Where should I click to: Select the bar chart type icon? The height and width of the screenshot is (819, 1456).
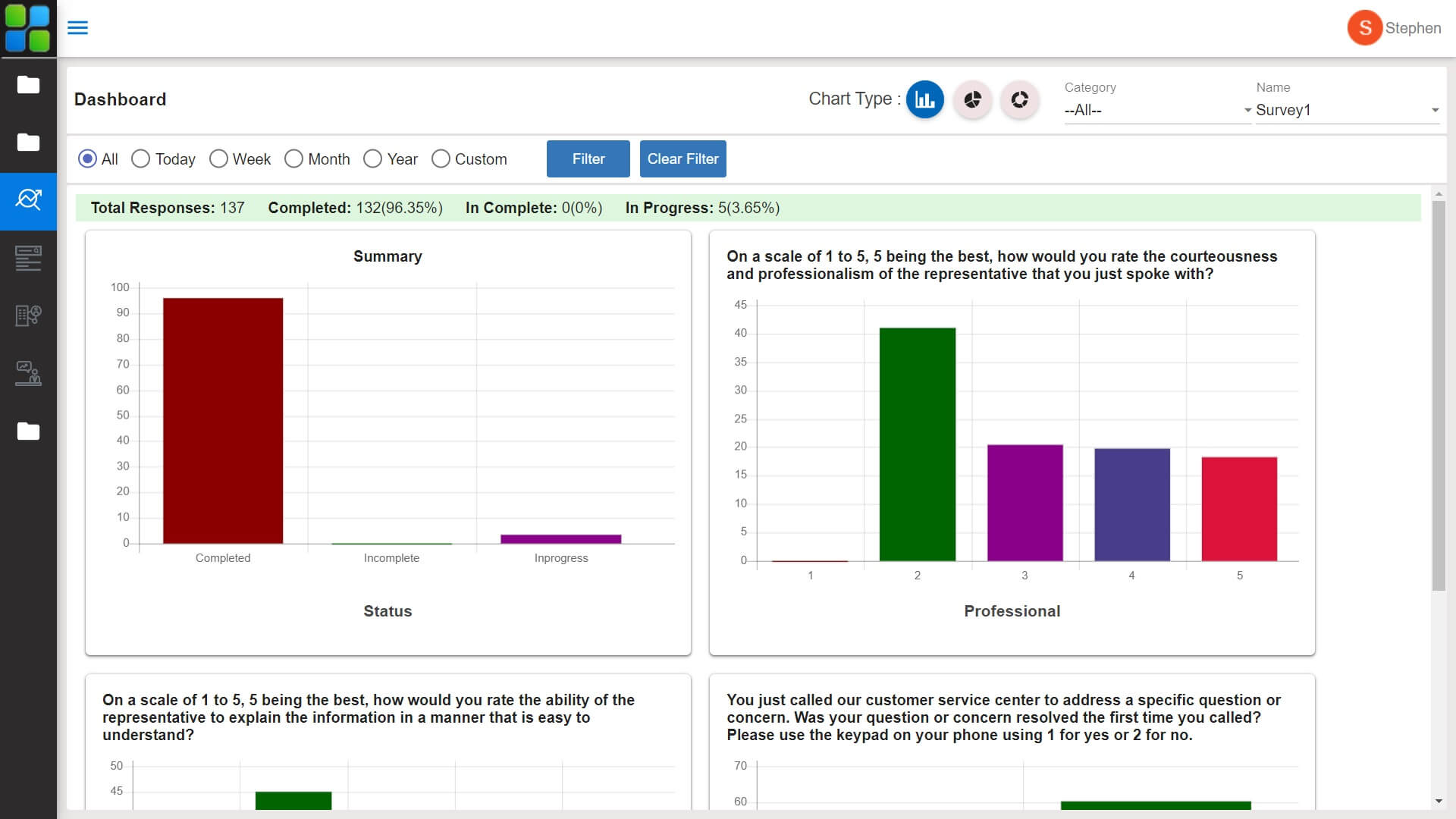click(x=924, y=99)
